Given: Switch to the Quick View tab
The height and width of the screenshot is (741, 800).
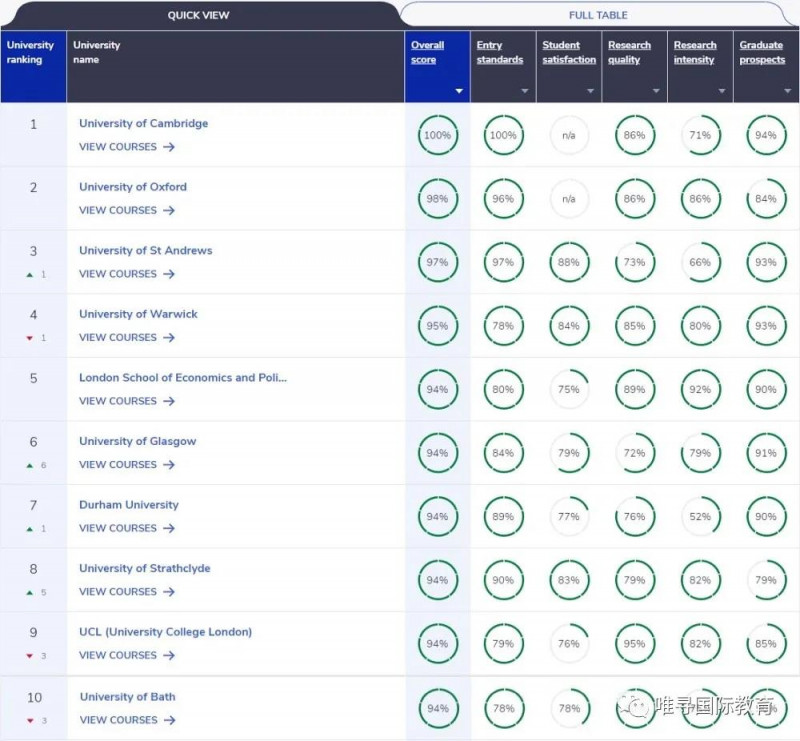Looking at the screenshot, I should (198, 15).
